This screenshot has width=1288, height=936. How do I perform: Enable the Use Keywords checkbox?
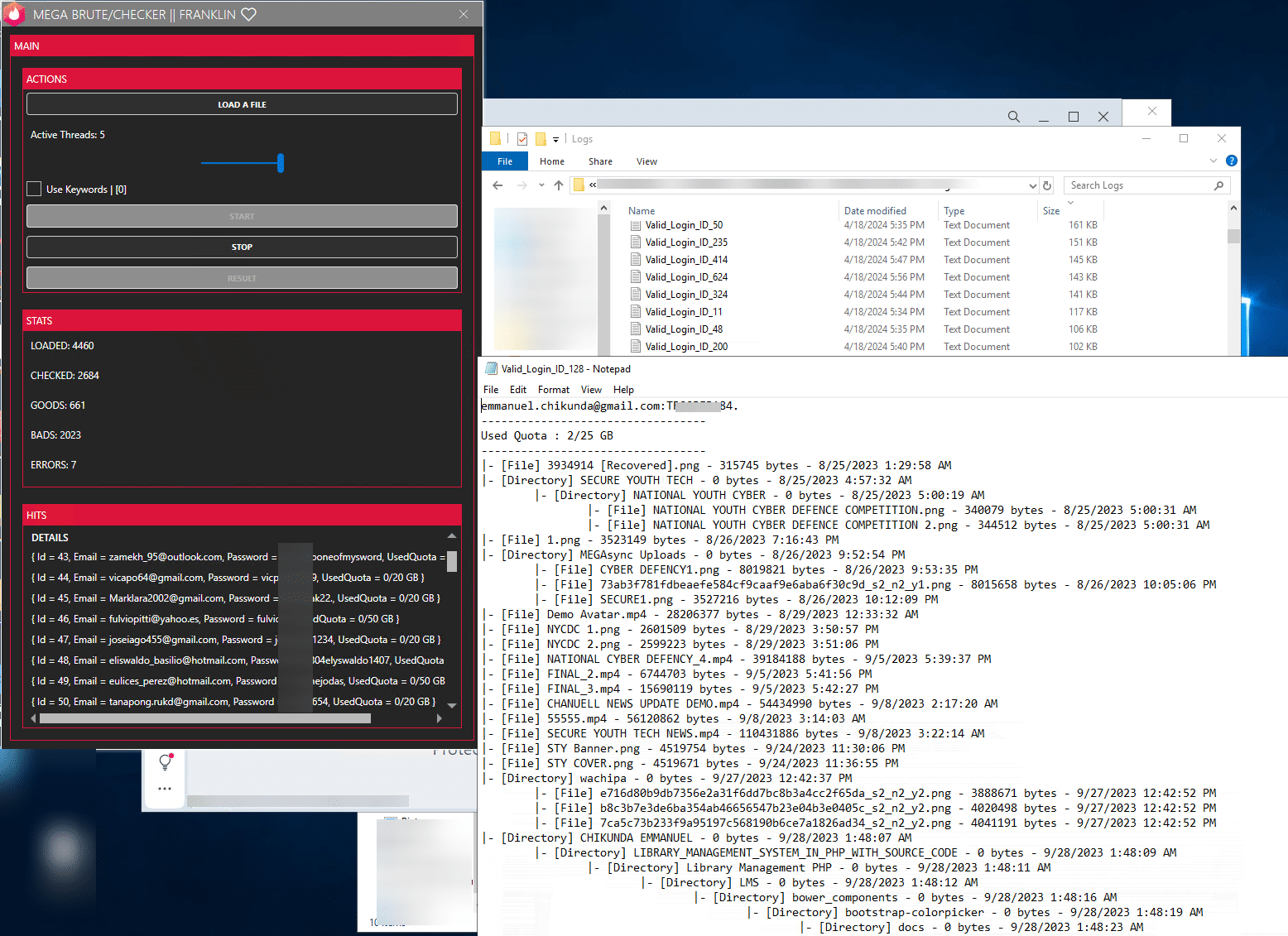34,189
